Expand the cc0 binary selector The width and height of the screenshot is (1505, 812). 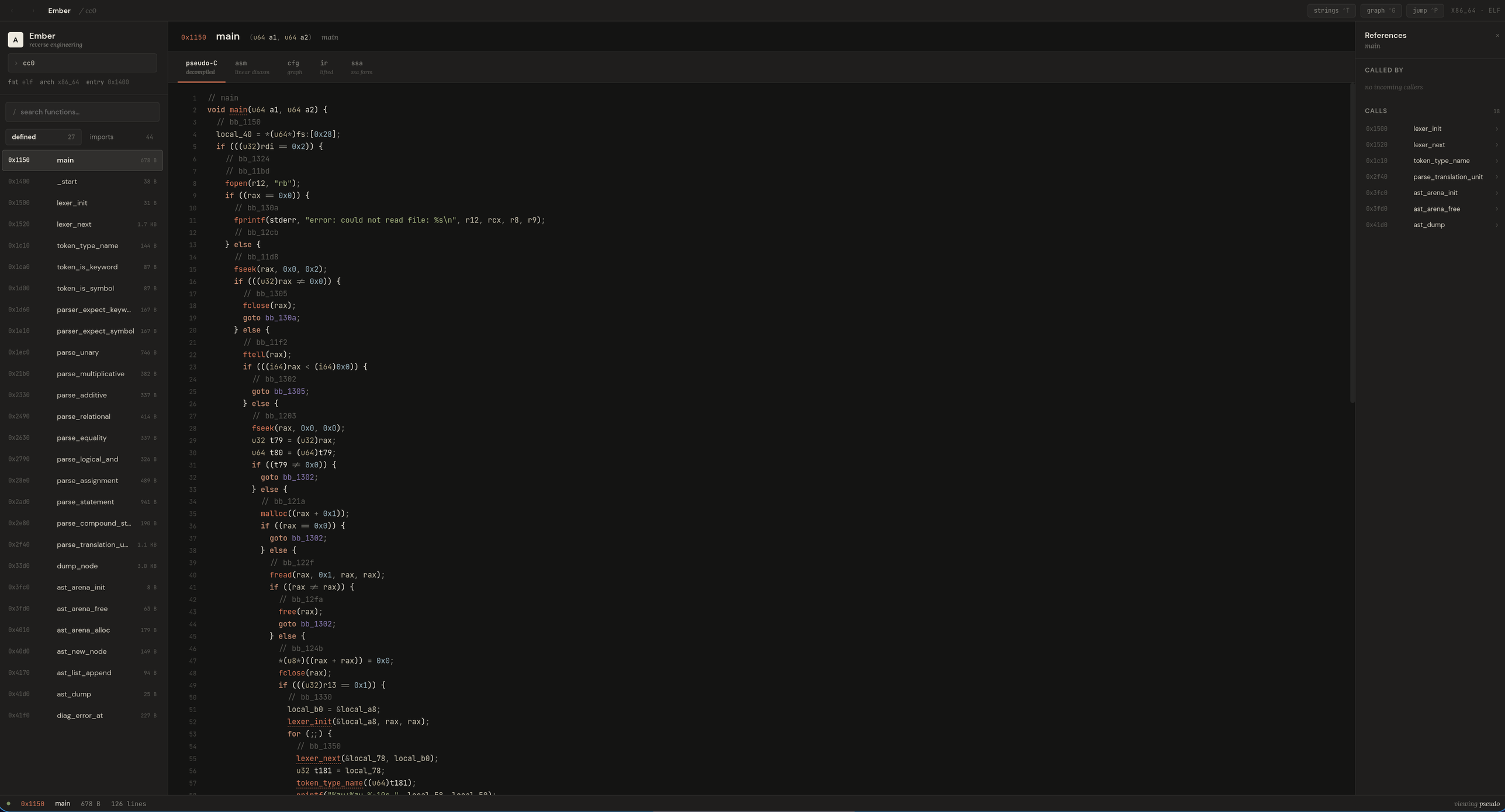82,63
